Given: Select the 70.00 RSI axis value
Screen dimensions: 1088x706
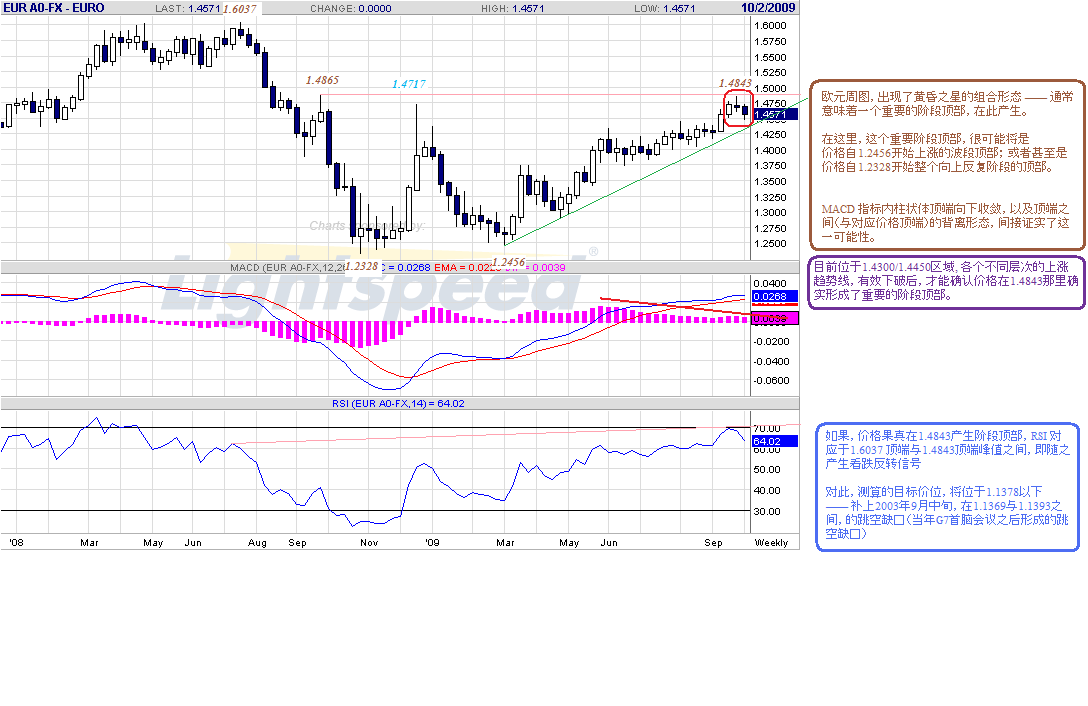Looking at the screenshot, I should point(767,429).
